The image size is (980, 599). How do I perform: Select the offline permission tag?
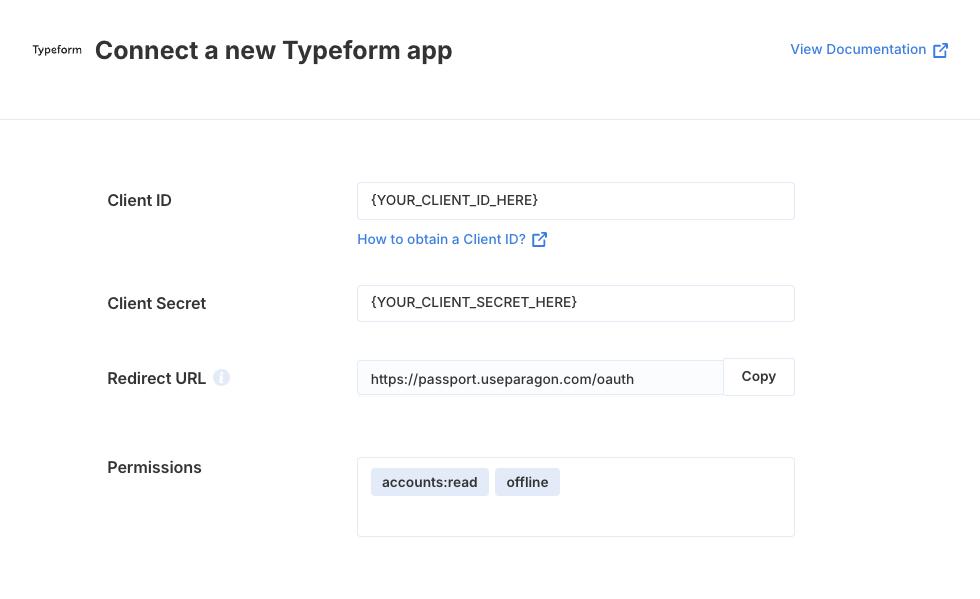pos(527,482)
